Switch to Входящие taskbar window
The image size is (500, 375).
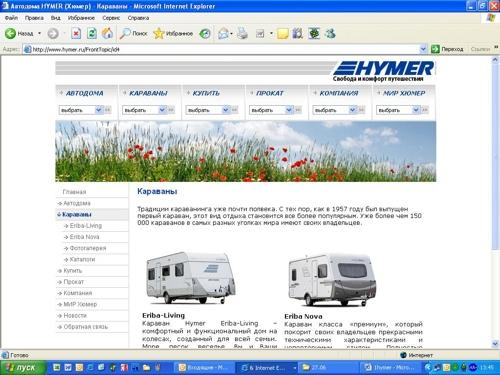tap(204, 368)
